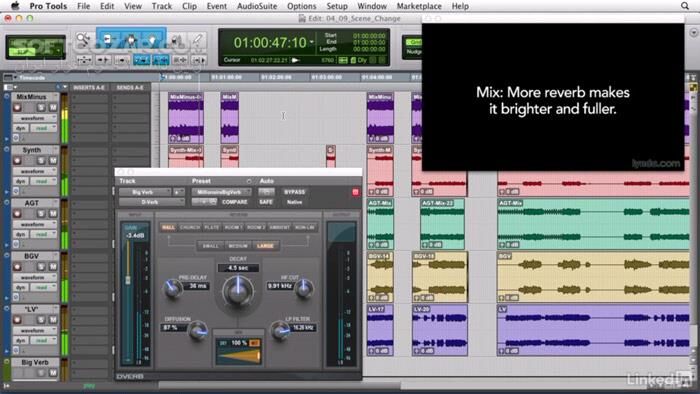The image size is (700, 394).
Task: Record-enable the MixMinus track
Action: (x=17, y=108)
